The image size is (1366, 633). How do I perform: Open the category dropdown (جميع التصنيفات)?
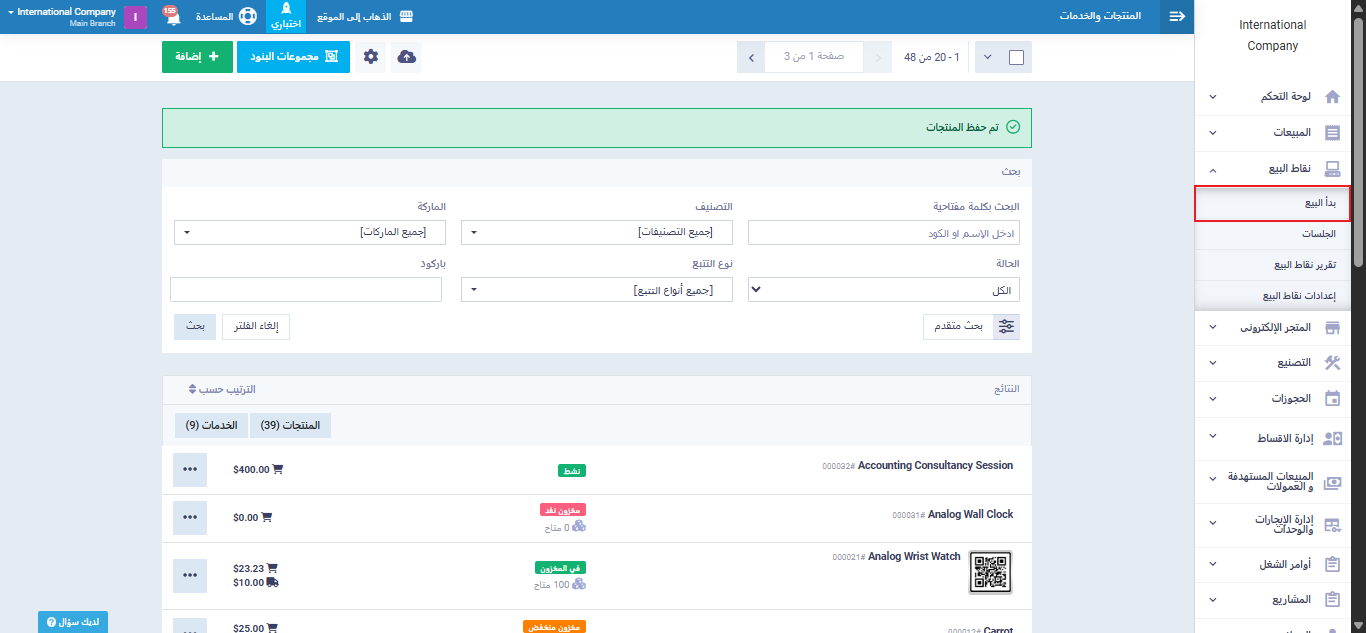[x=596, y=232]
